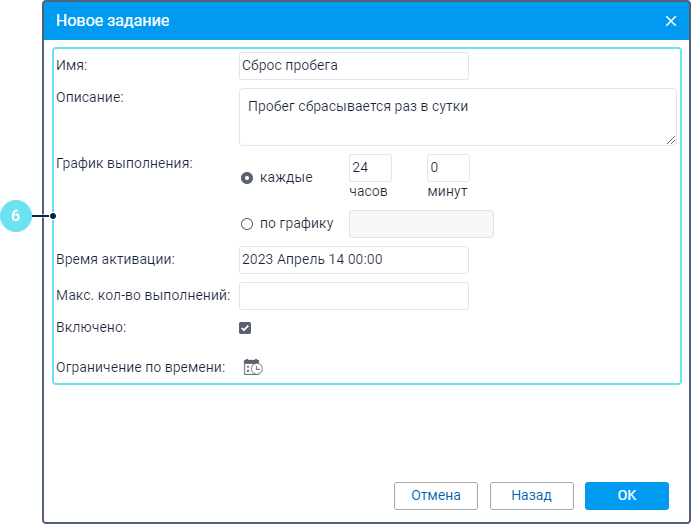Click the 'Включено' label text
691x524 pixels.
point(92,326)
